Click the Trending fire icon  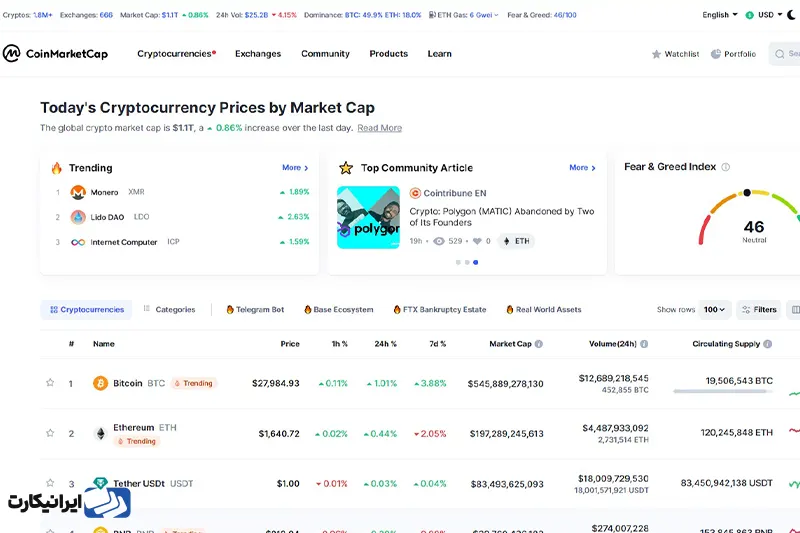pyautogui.click(x=56, y=168)
